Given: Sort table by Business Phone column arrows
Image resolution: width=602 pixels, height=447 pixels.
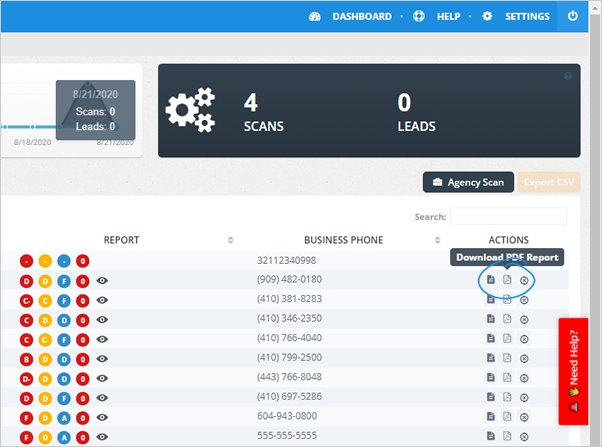Looking at the screenshot, I should click(437, 240).
